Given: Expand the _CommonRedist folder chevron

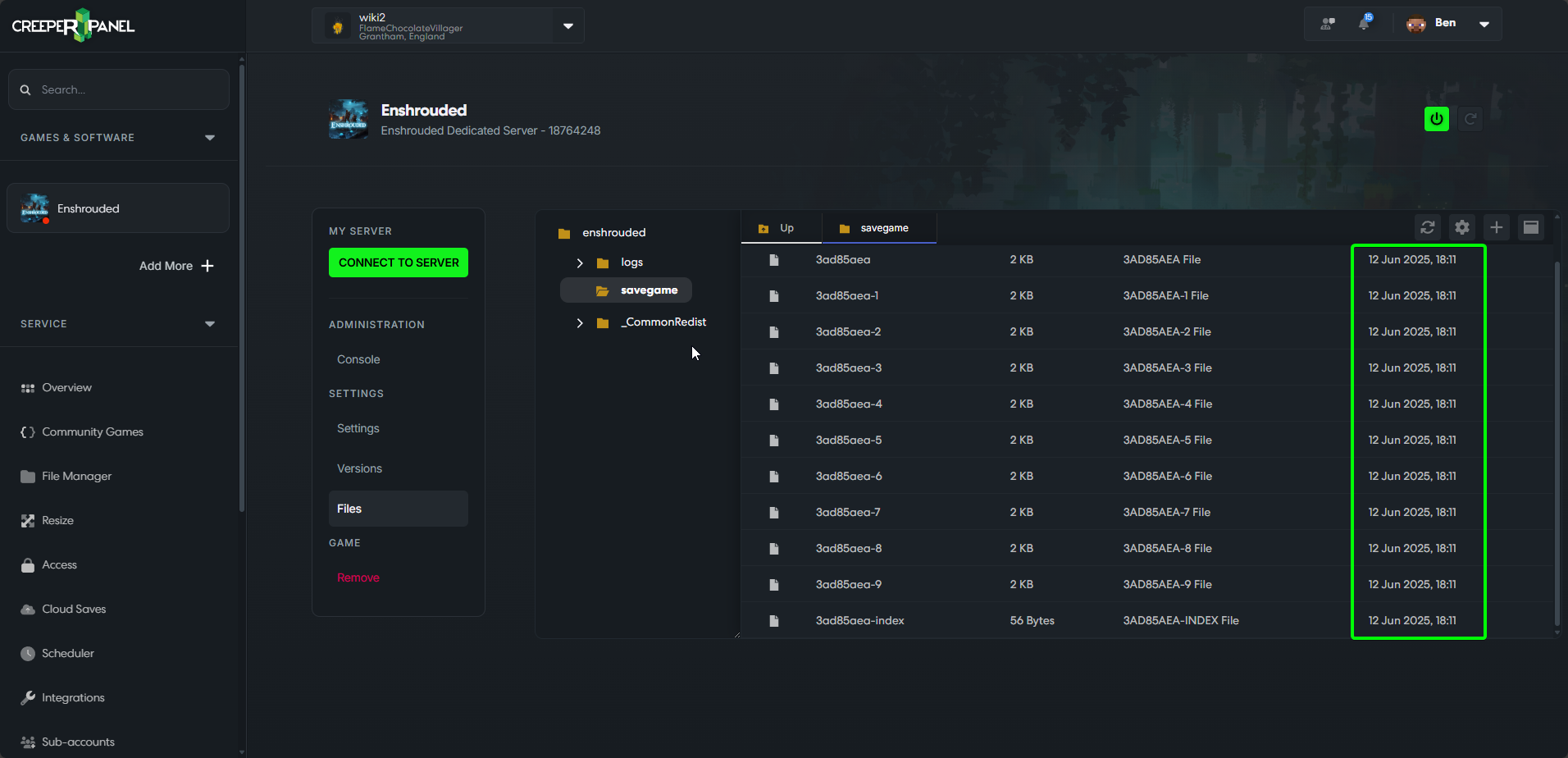Looking at the screenshot, I should point(580,322).
